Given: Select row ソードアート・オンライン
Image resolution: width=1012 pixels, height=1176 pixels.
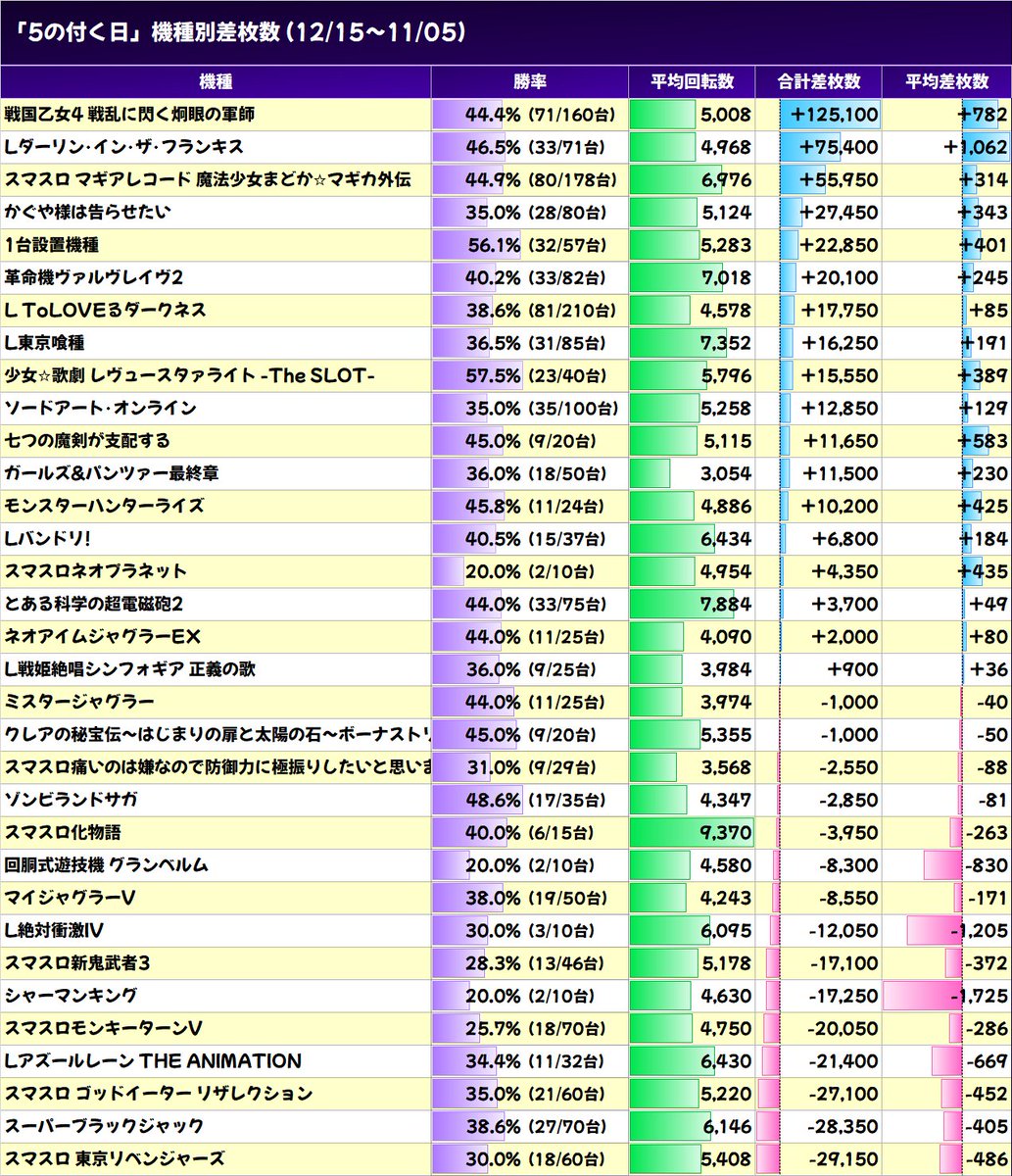Looking at the screenshot, I should click(x=506, y=409).
